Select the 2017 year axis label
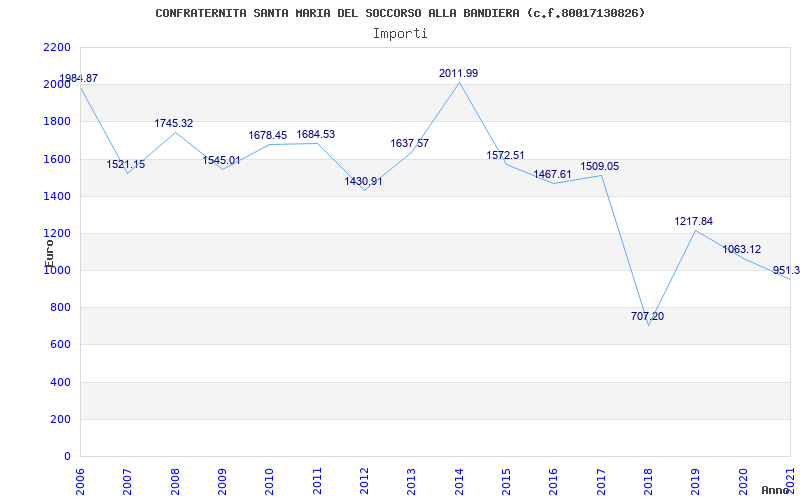Viewport: 800px width, 500px height. coord(601,481)
